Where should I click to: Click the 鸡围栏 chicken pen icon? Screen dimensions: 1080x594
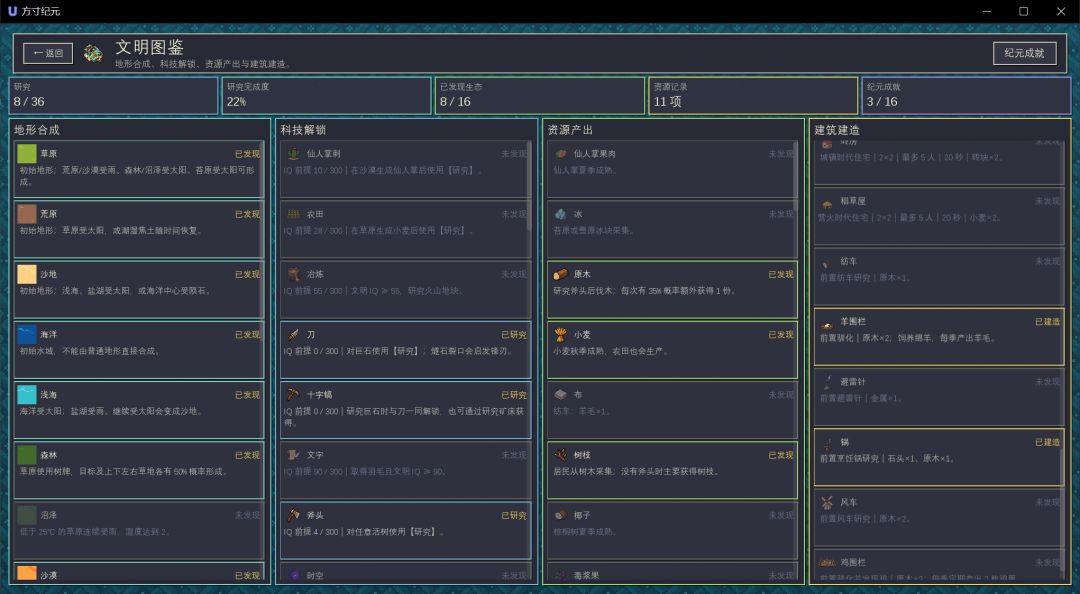tap(827, 562)
